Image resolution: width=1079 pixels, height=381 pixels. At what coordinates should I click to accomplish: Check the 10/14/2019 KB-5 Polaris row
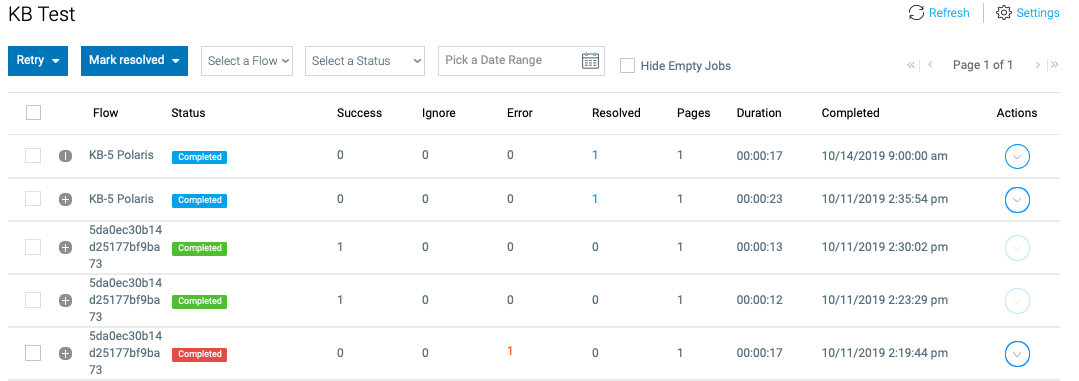[33, 155]
